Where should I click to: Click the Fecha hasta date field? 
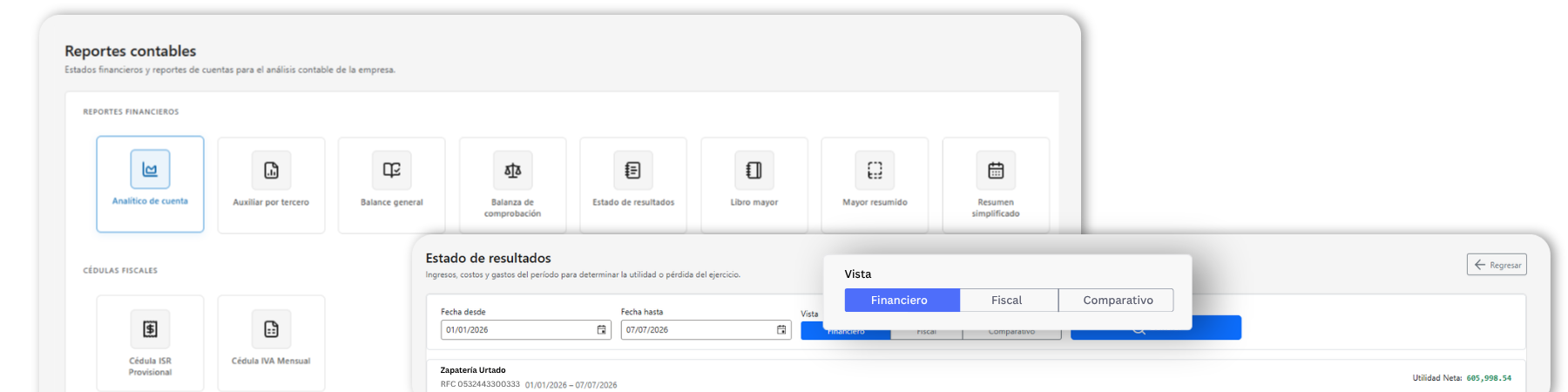(706, 330)
